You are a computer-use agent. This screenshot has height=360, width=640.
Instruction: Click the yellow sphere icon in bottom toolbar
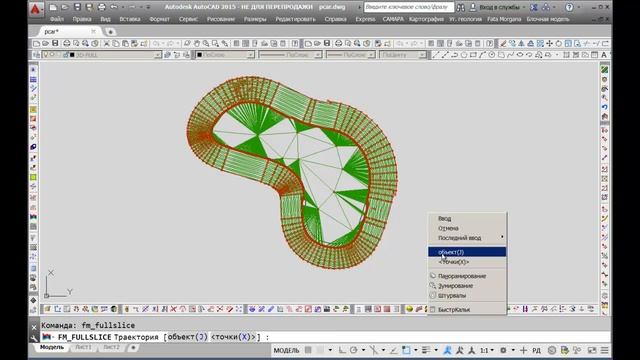tap(409, 309)
